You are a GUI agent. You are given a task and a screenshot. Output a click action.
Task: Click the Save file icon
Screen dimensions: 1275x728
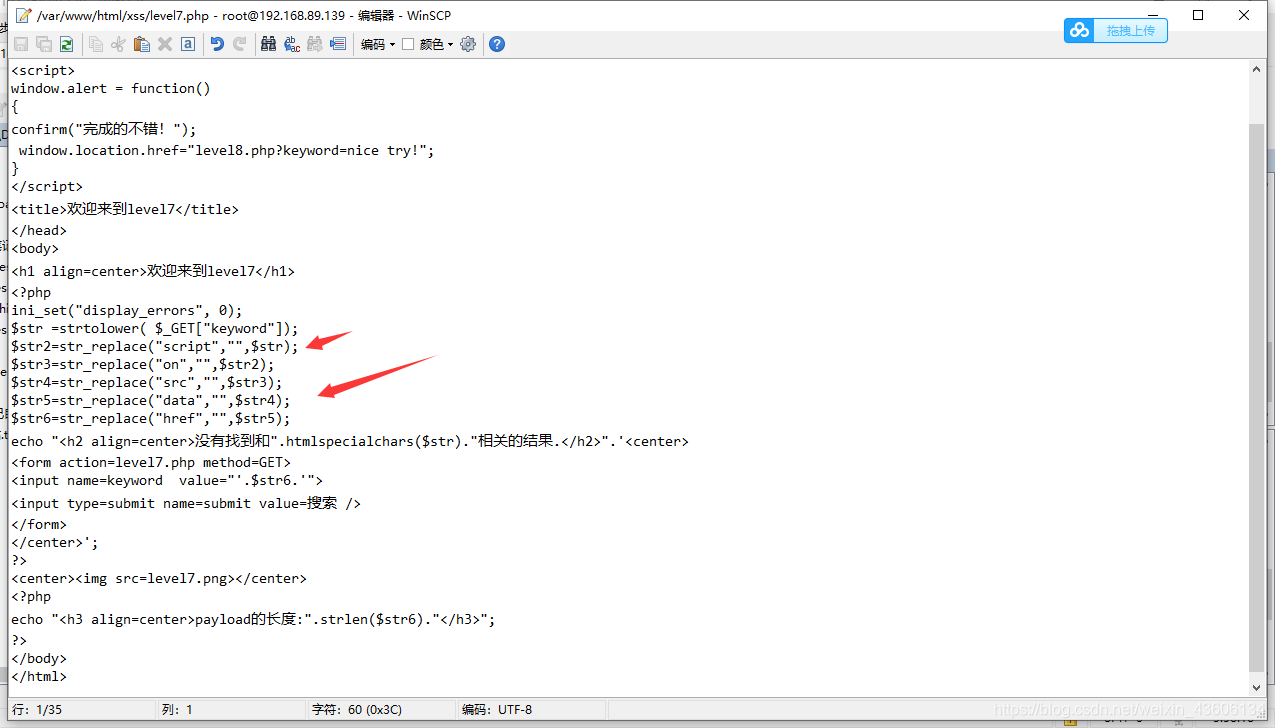pos(21,44)
